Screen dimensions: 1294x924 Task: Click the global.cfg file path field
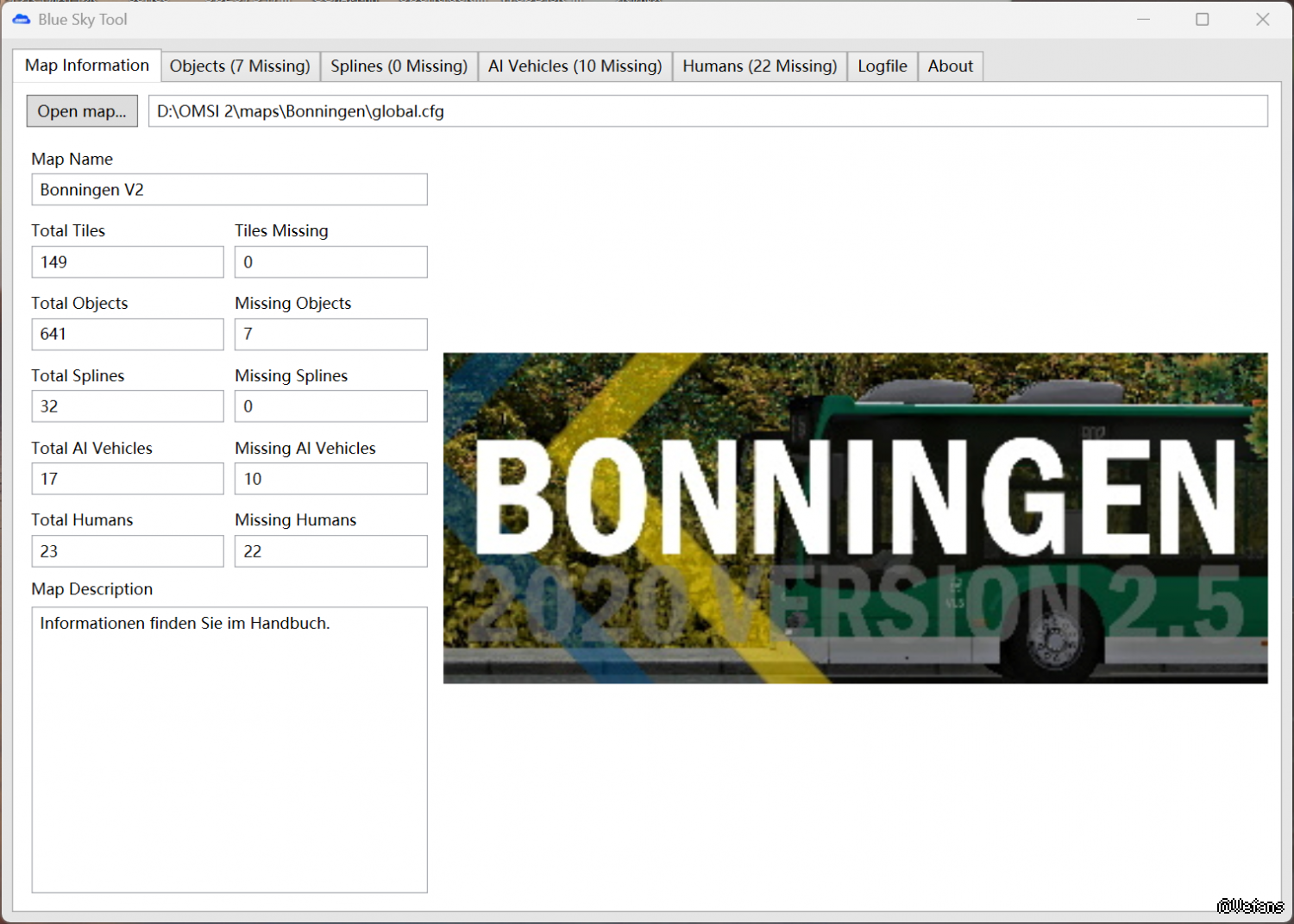coord(707,111)
